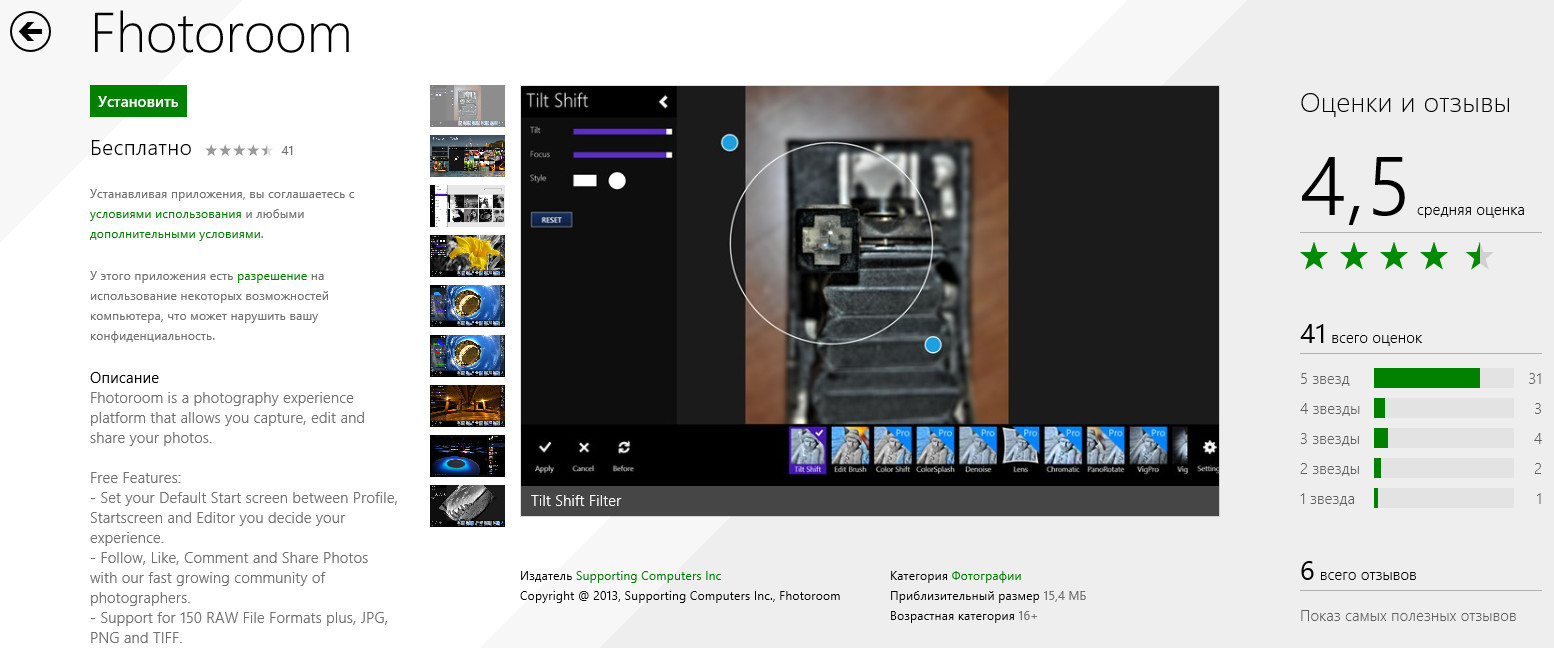Select the yellow flower screenshot thumbnail
This screenshot has height=648, width=1554.
click(x=467, y=256)
